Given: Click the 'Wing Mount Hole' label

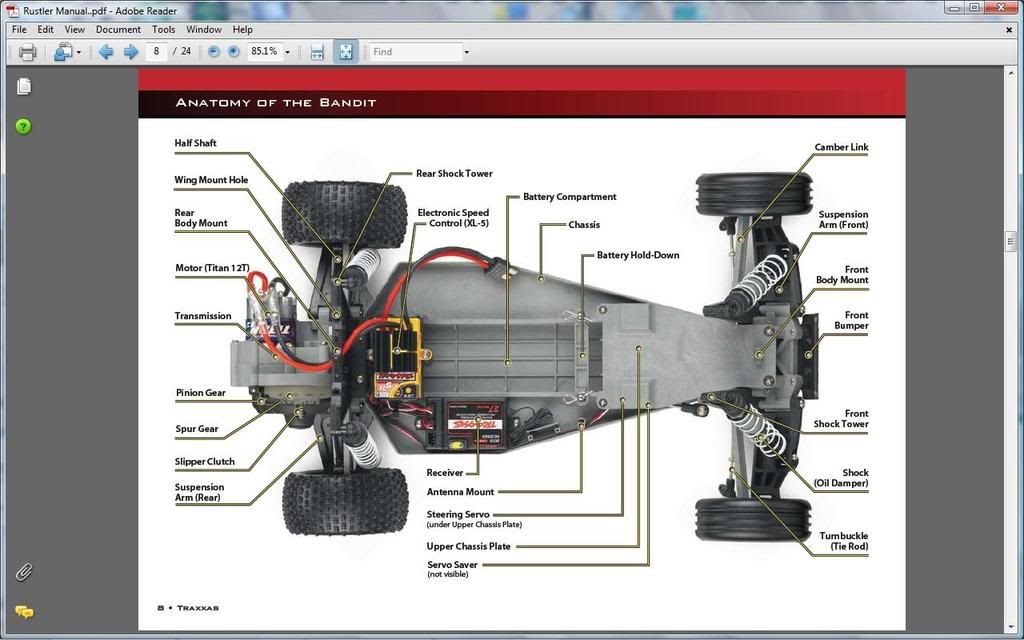Looking at the screenshot, I should tap(211, 180).
